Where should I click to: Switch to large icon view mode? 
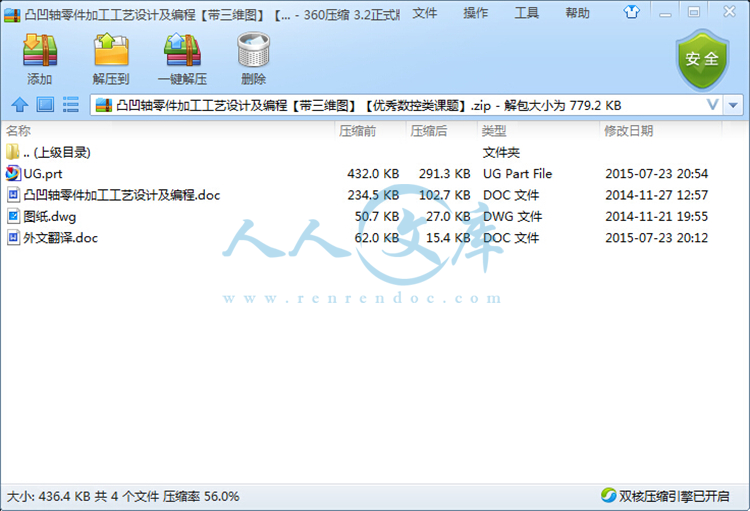pyautogui.click(x=45, y=104)
